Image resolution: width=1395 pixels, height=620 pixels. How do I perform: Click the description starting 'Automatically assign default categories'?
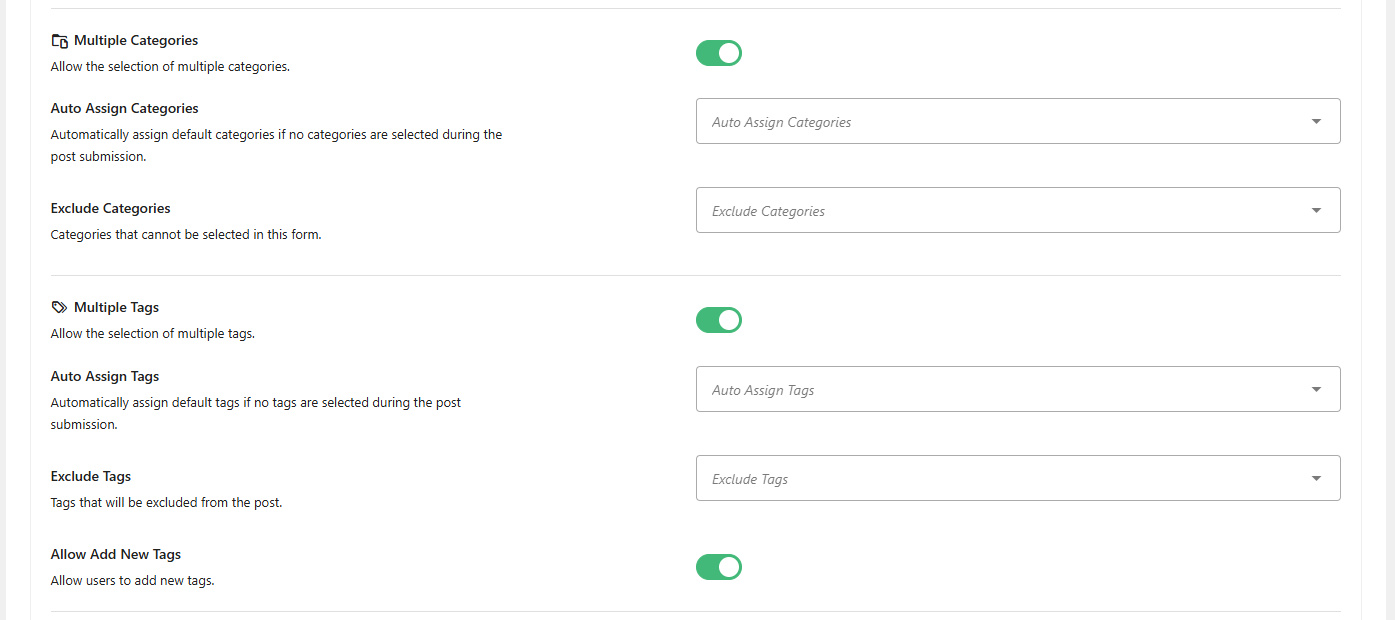click(277, 146)
